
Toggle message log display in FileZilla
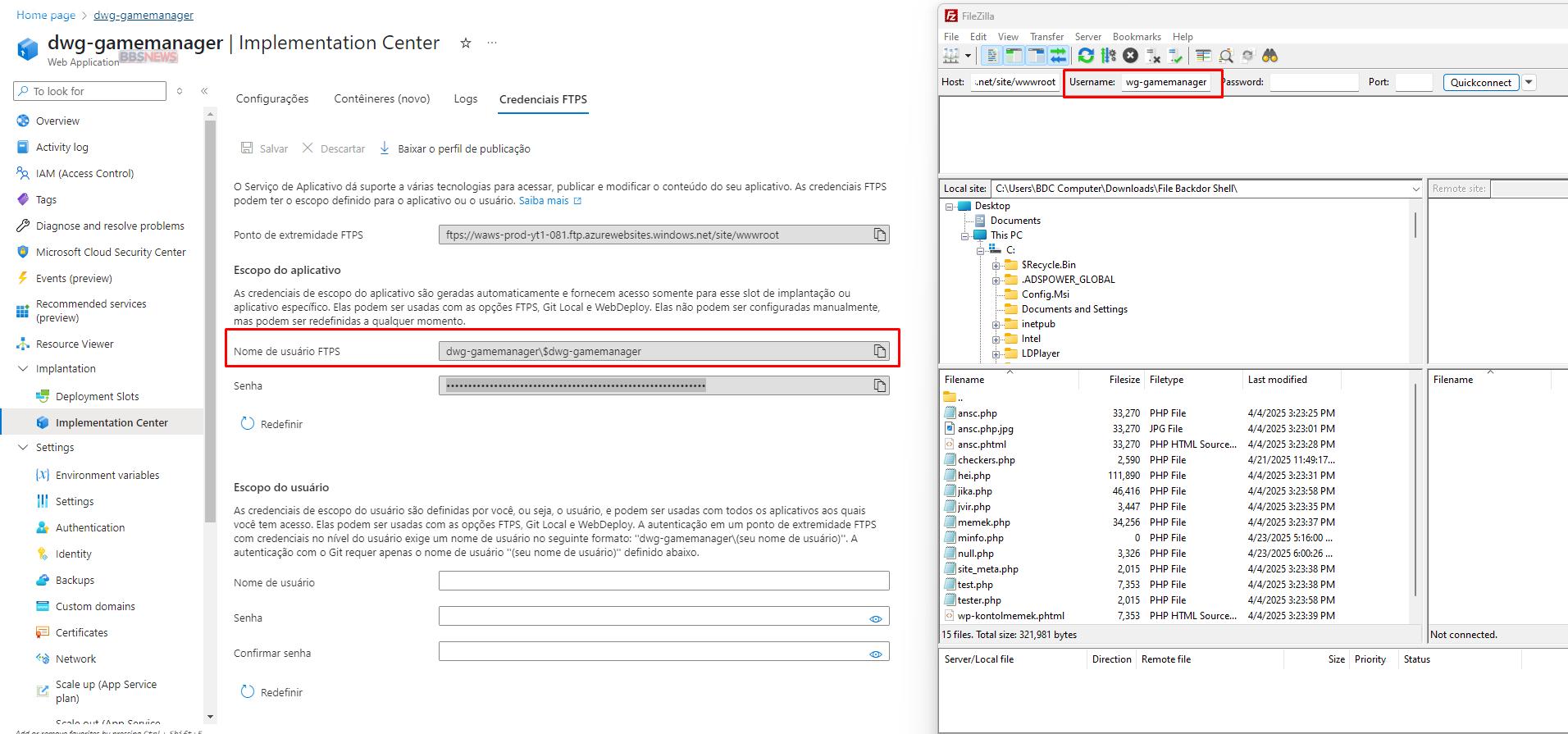[x=991, y=56]
